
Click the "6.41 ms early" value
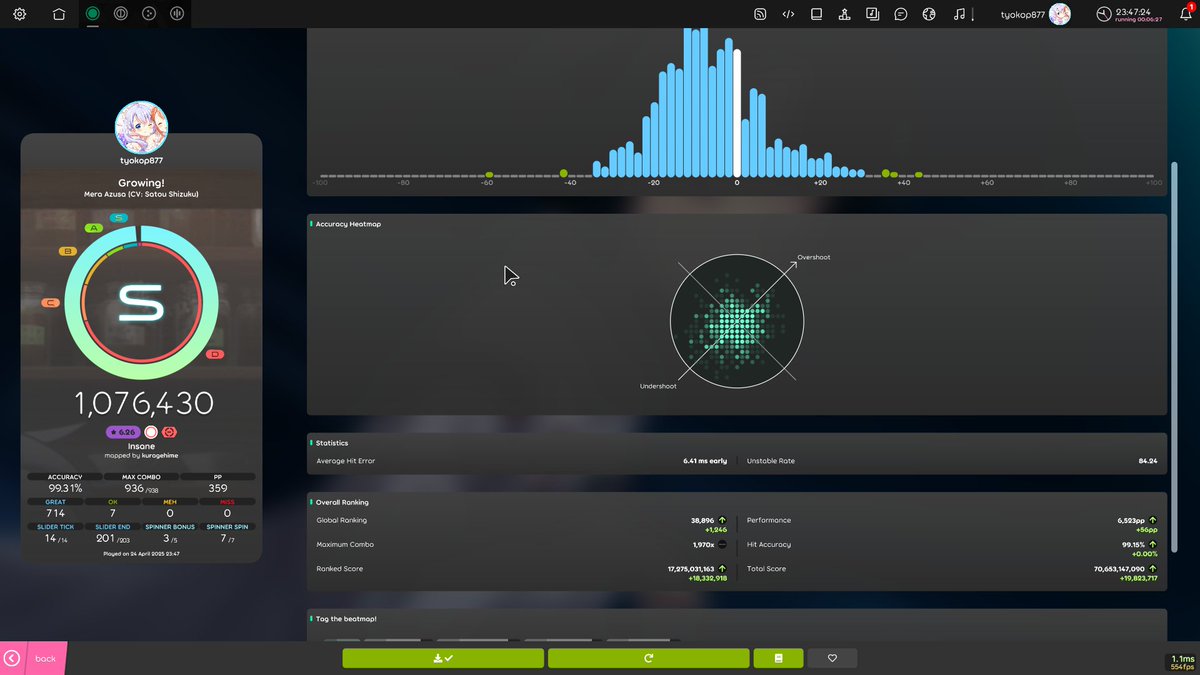pyautogui.click(x=705, y=461)
